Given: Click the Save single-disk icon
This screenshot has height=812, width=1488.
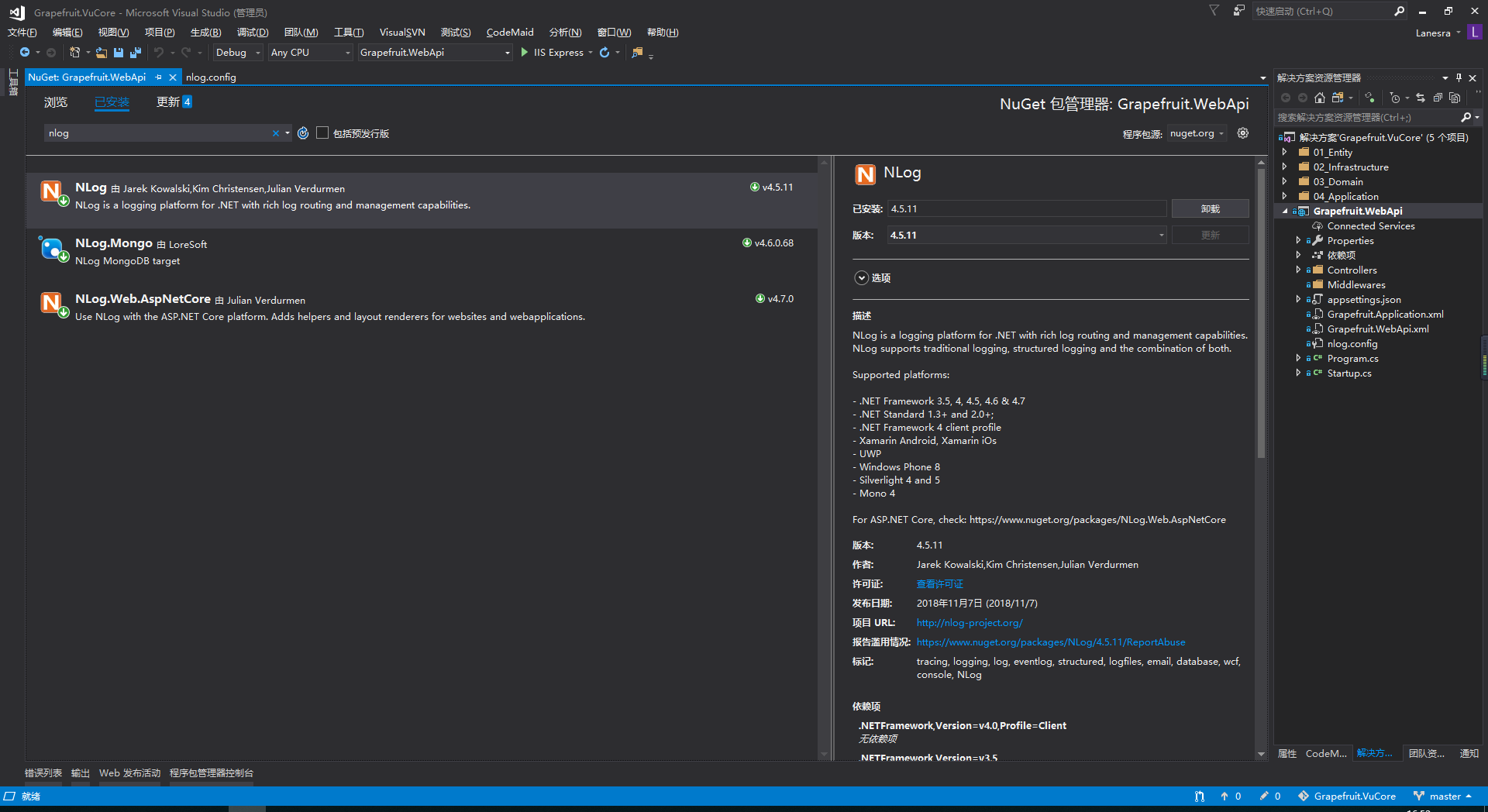Looking at the screenshot, I should [119, 53].
